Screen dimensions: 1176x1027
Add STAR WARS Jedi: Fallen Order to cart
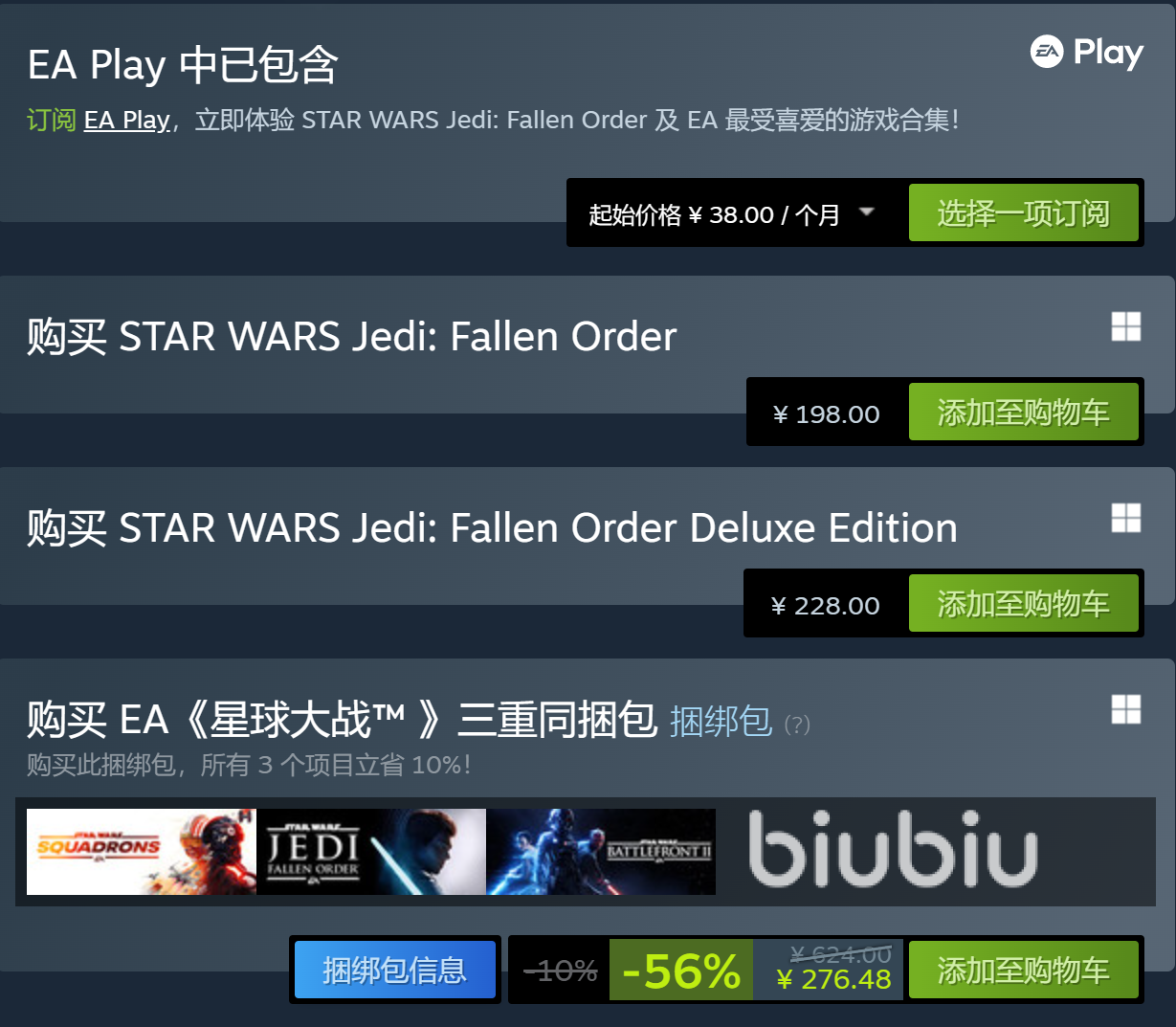[x=1023, y=413]
